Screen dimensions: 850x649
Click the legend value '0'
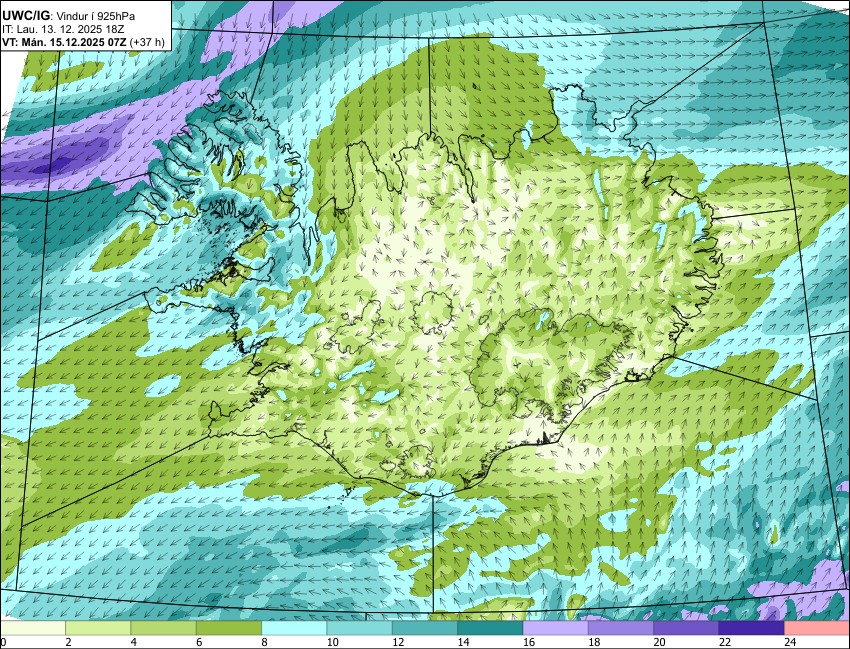point(3,642)
